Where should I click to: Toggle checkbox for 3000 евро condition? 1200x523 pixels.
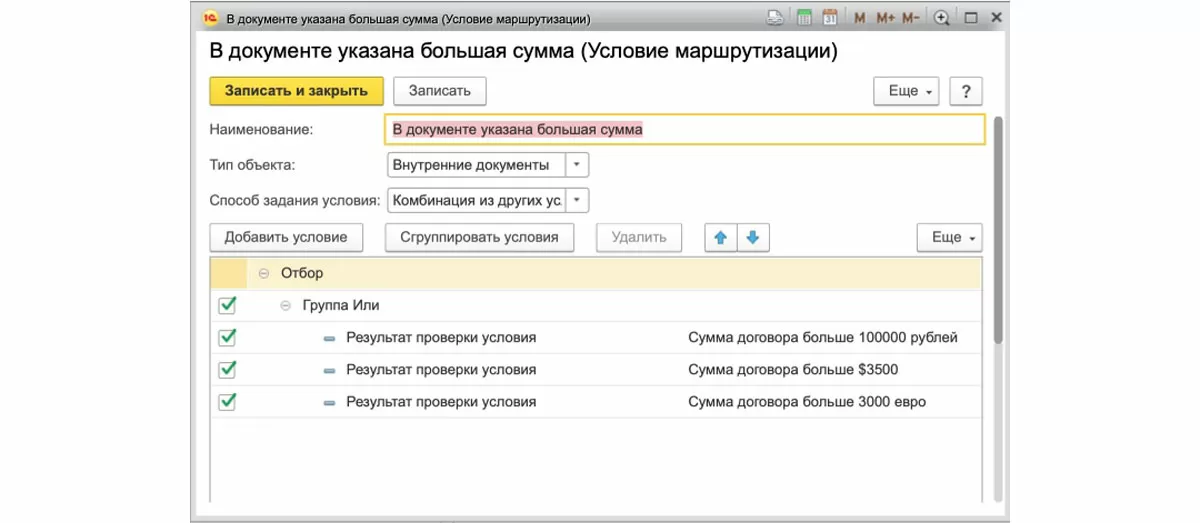pyautogui.click(x=227, y=402)
